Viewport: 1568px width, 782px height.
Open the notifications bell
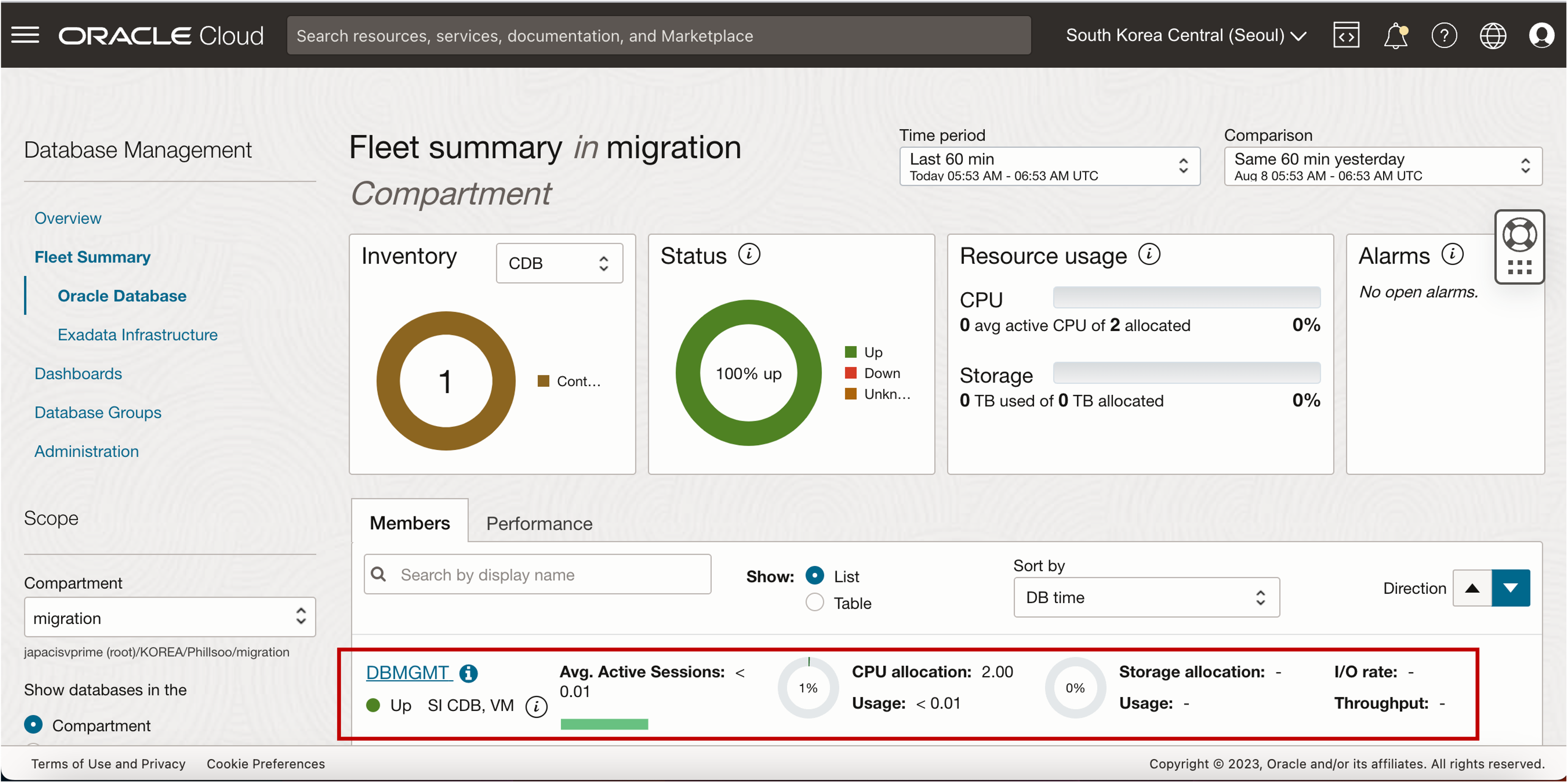(1395, 35)
